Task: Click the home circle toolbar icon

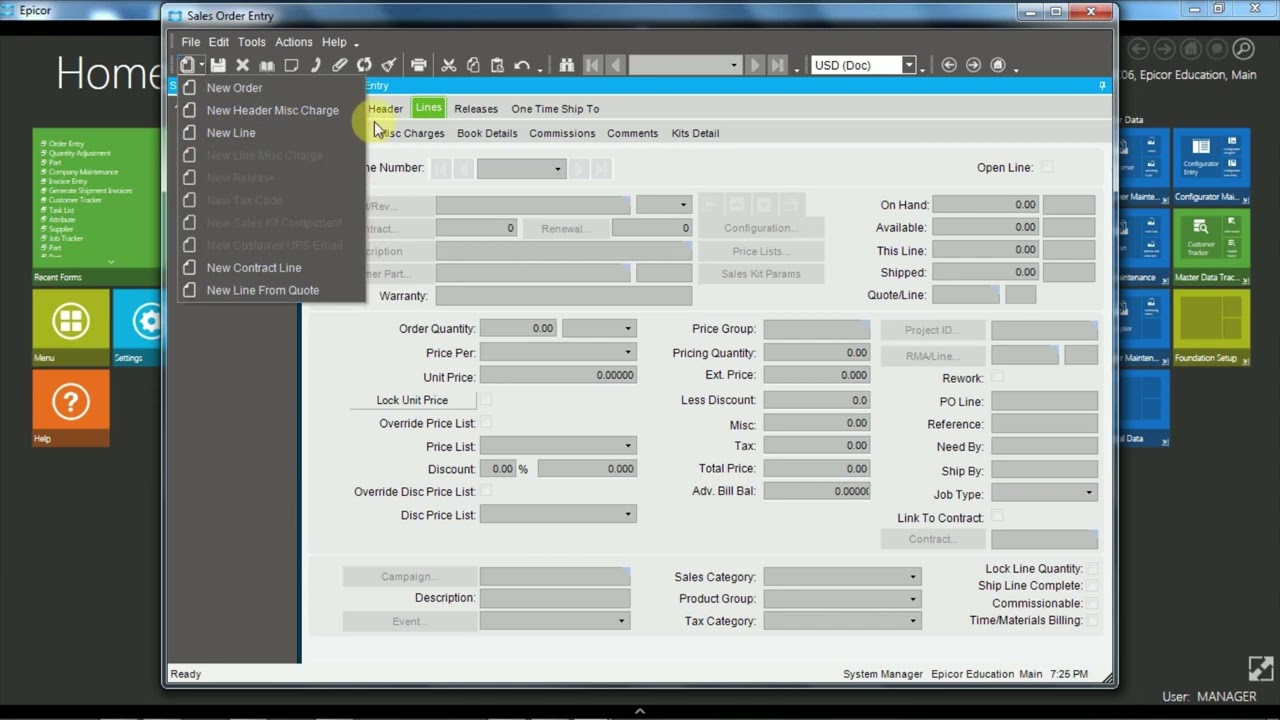Action: (x=998, y=65)
